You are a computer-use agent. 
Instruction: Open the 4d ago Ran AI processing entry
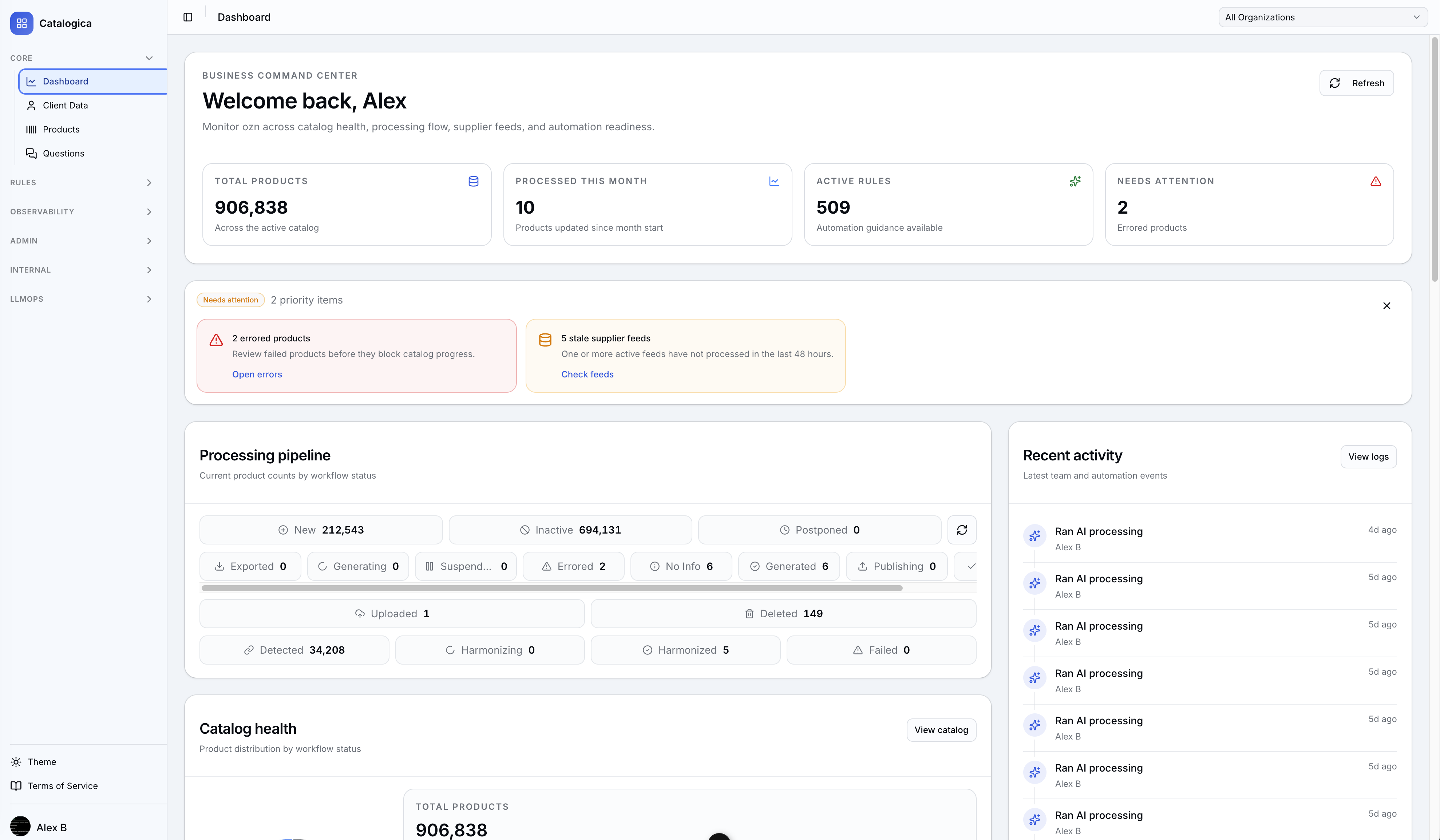pos(1210,538)
